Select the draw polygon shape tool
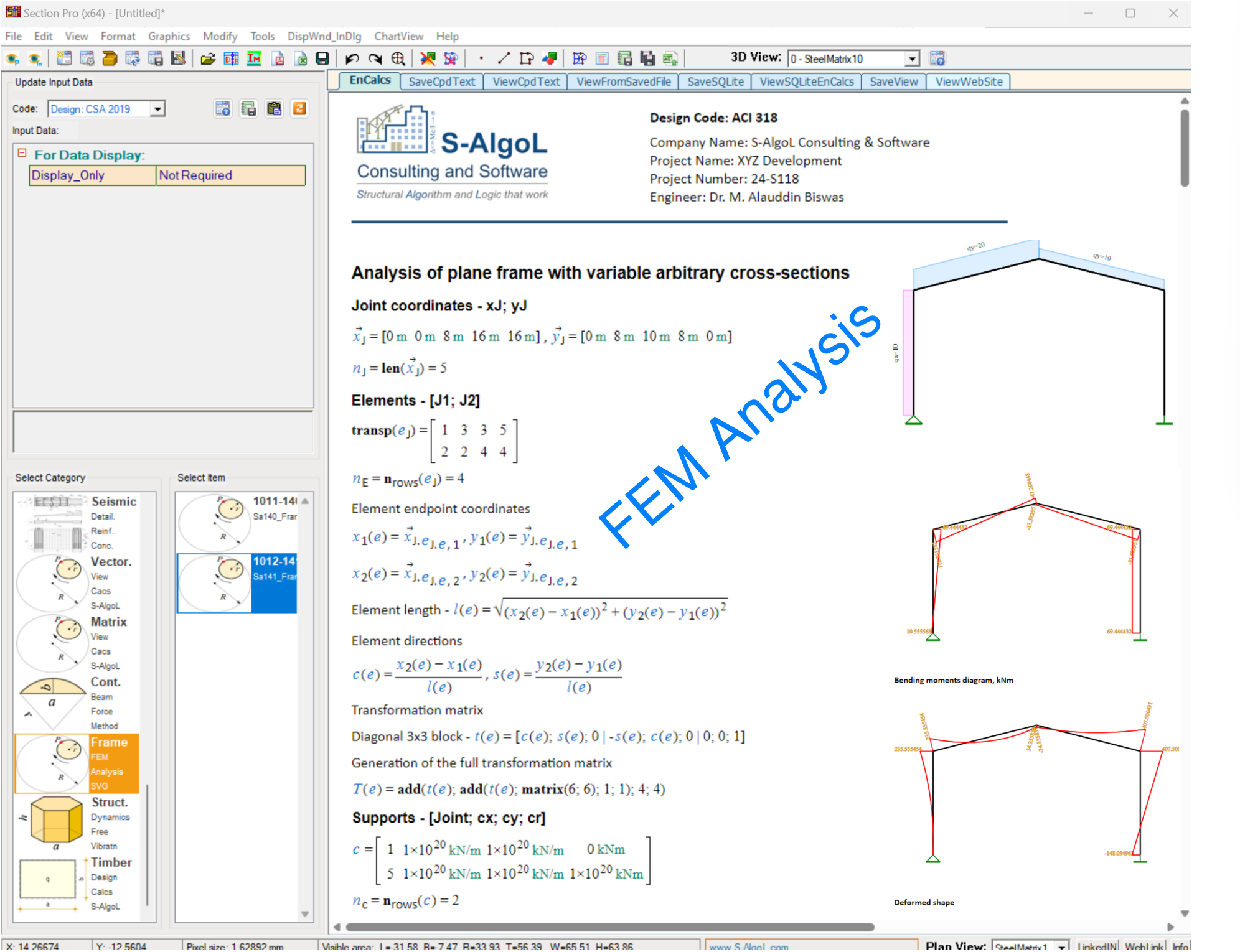 527,58
